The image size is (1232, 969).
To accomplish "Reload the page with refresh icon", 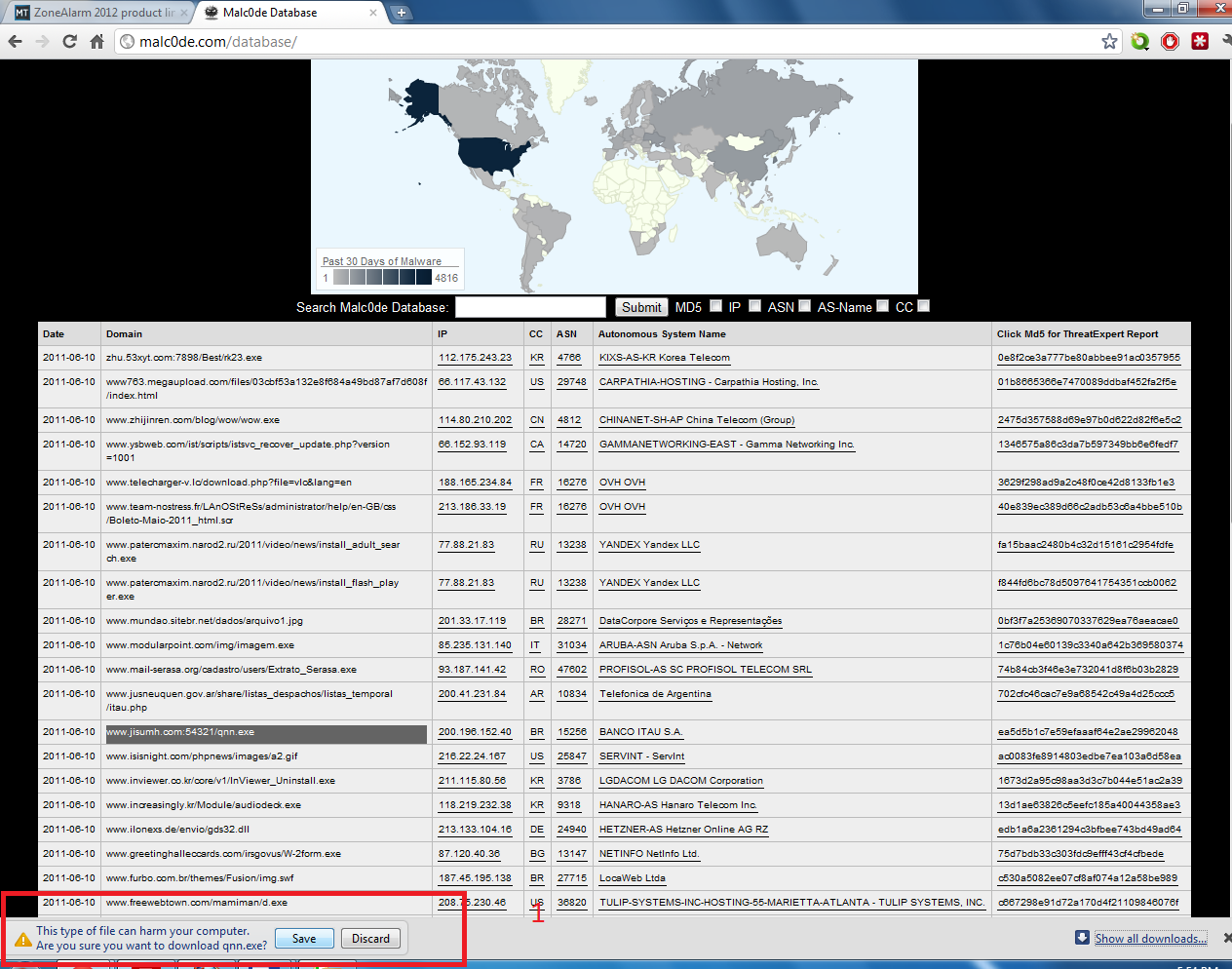I will pyautogui.click(x=69, y=41).
